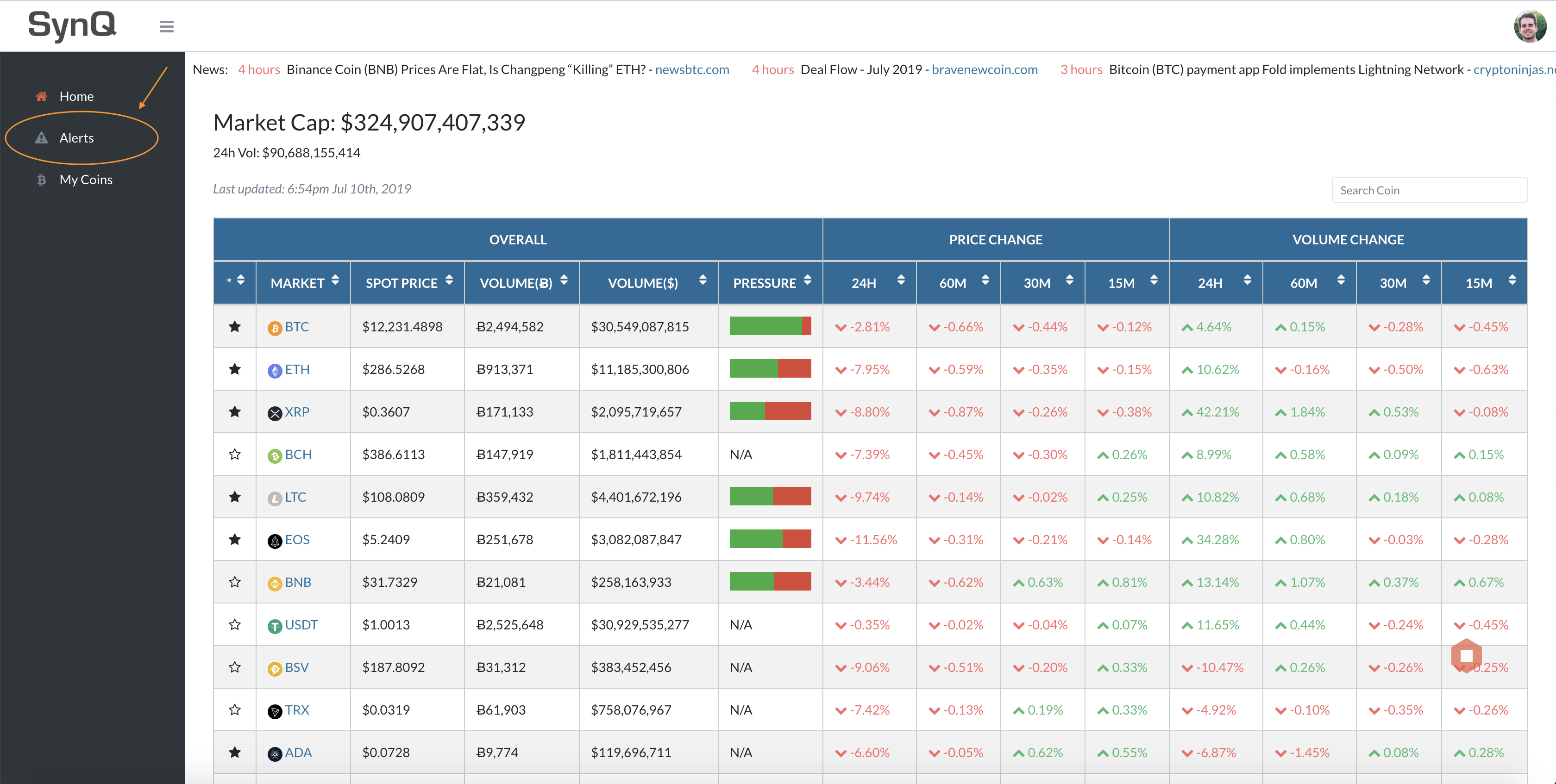Screen dimensions: 1556x784
Task: Click the Home house icon
Action: click(x=41, y=96)
